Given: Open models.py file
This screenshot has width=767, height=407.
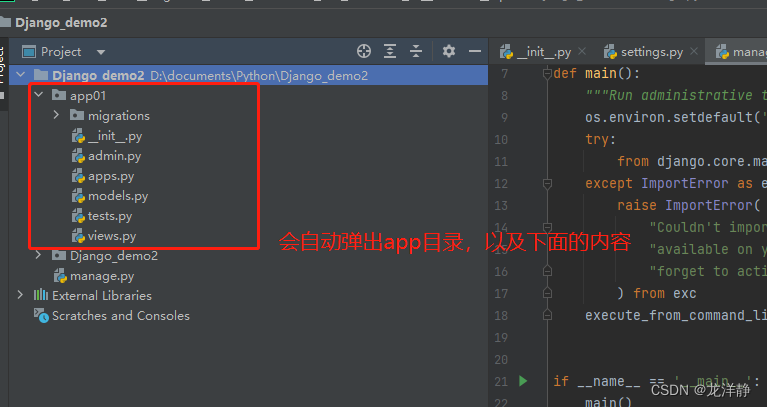Looking at the screenshot, I should tap(118, 196).
